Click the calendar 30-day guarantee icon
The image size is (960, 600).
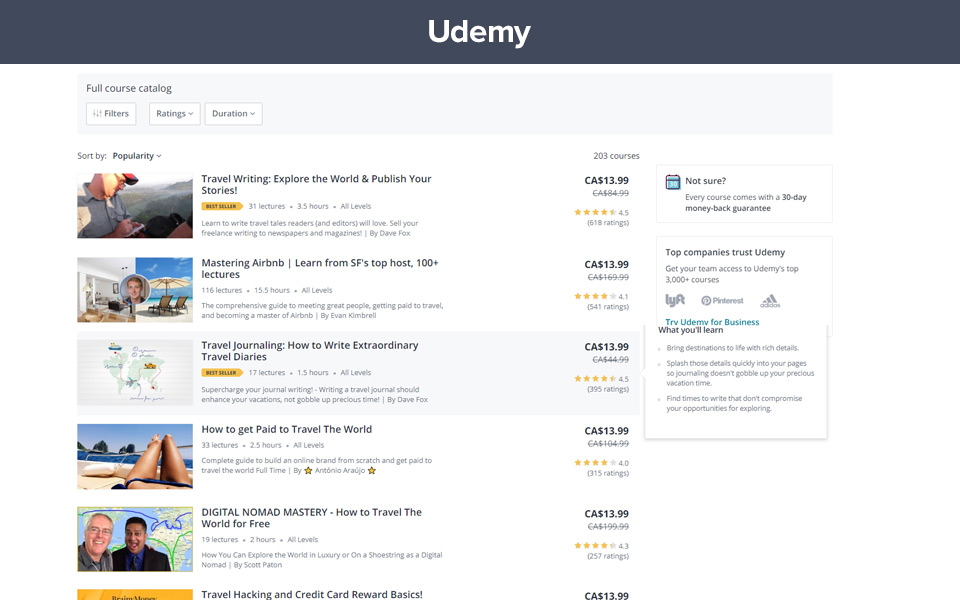coord(673,182)
